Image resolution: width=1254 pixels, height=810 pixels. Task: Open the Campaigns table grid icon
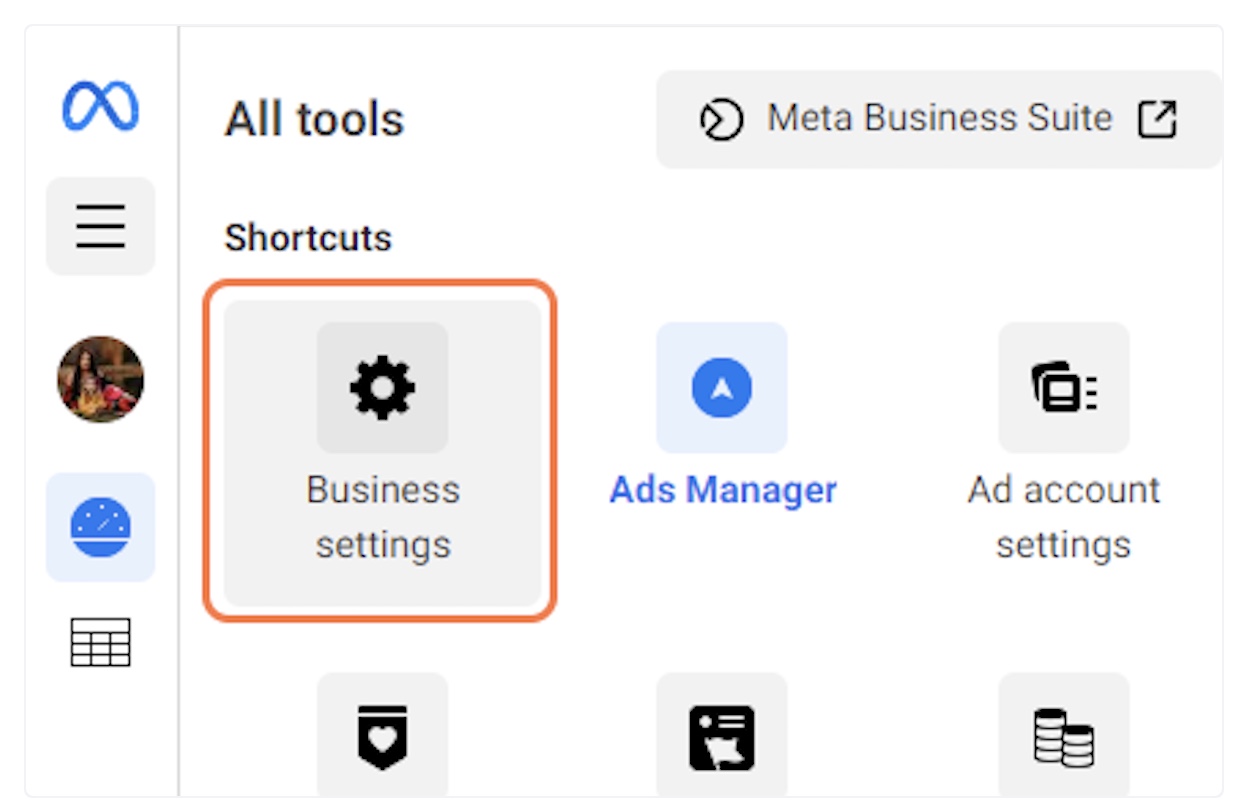[100, 642]
